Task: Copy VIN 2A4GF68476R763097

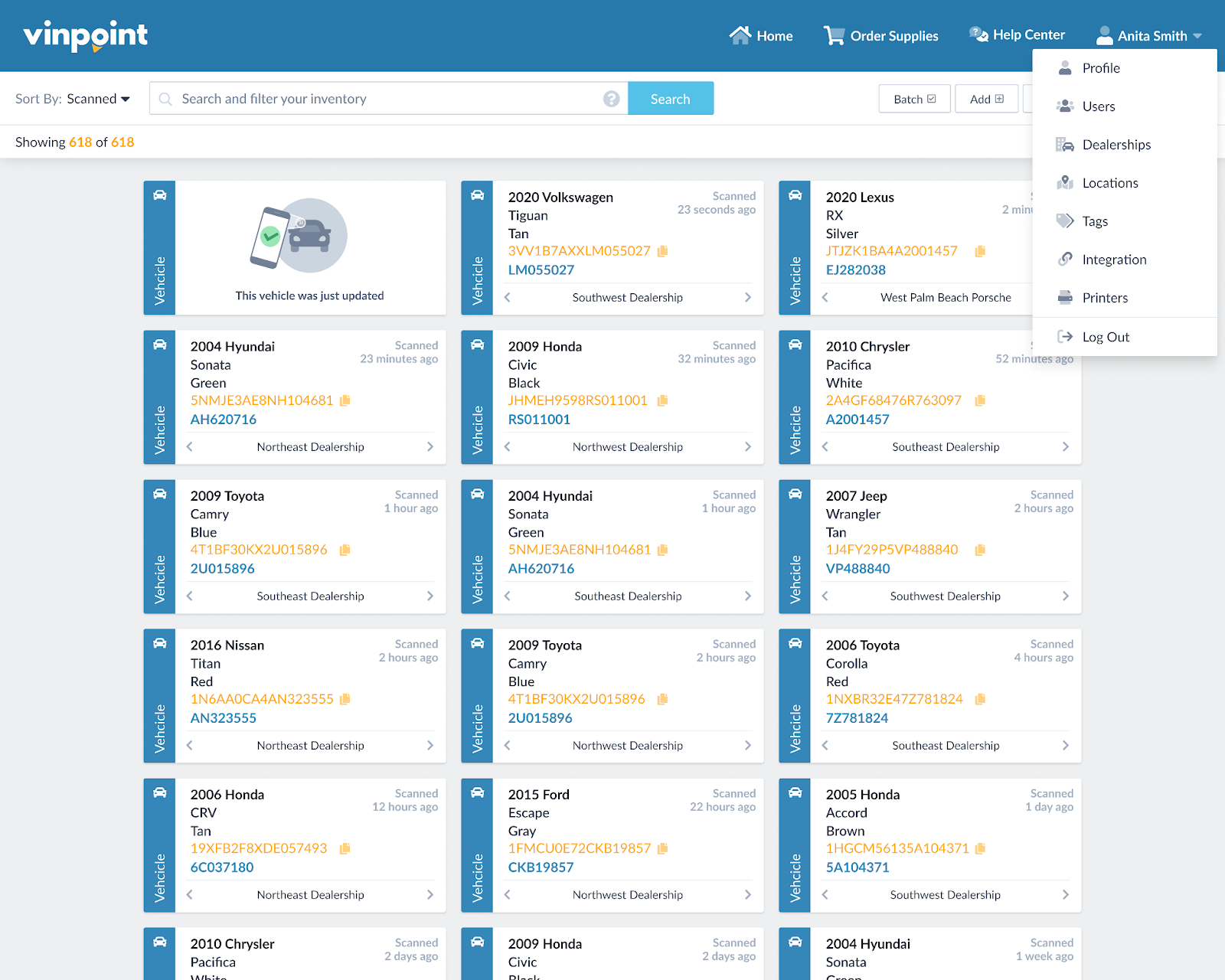Action: click(x=980, y=400)
